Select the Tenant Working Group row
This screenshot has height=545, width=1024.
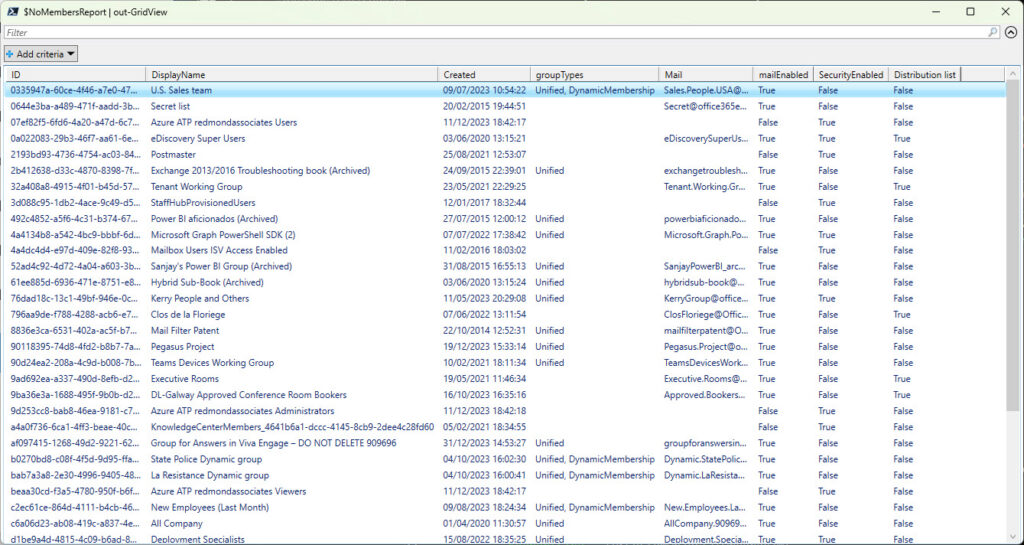click(x=505, y=187)
